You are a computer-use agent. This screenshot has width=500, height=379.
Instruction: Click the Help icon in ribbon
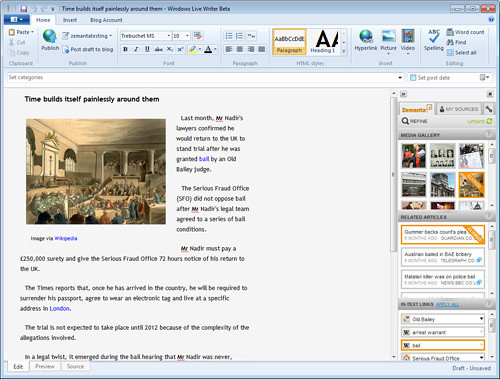[491, 19]
